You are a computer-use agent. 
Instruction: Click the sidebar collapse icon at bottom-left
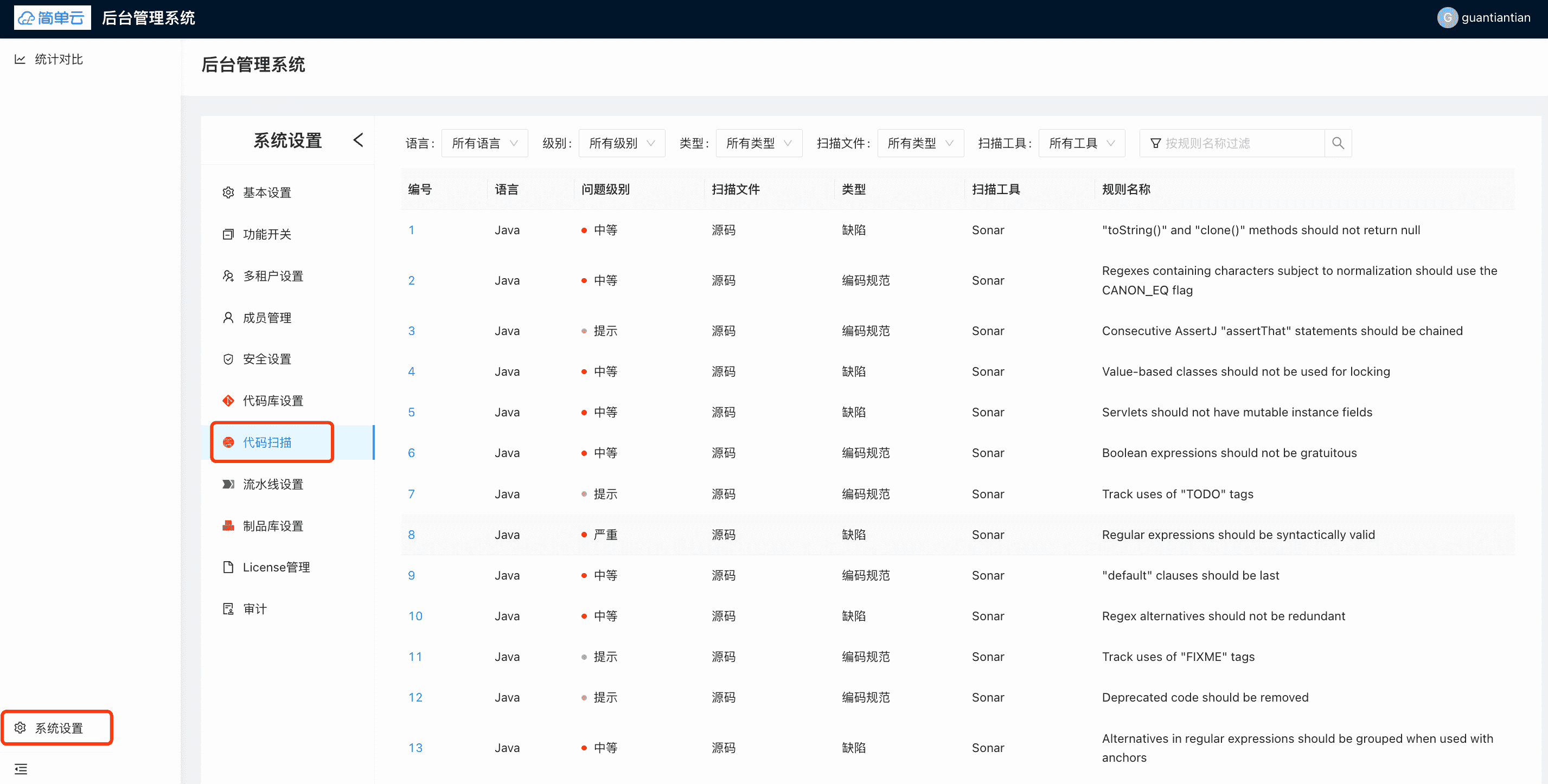point(21,768)
